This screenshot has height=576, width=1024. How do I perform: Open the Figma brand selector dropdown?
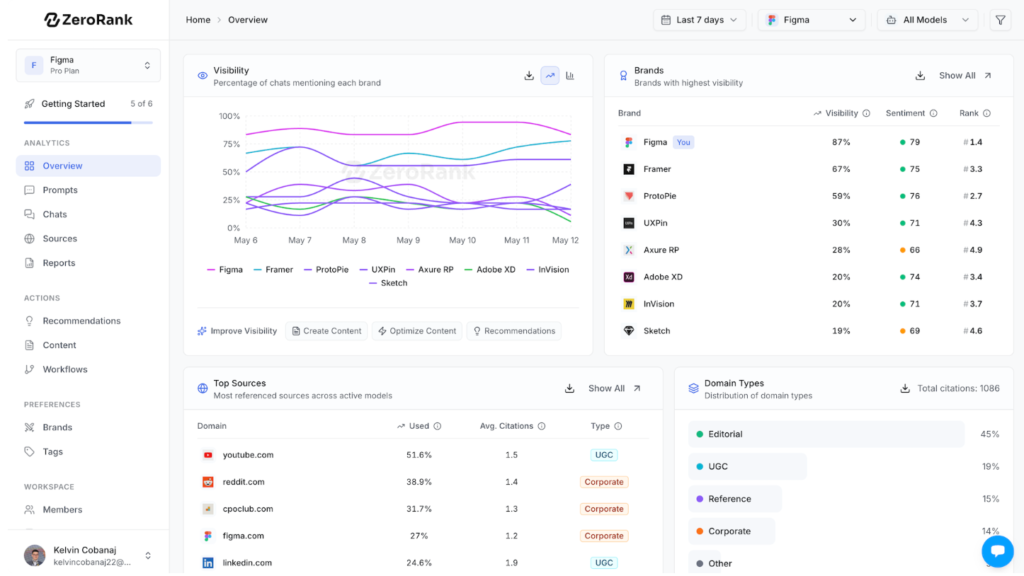[811, 20]
